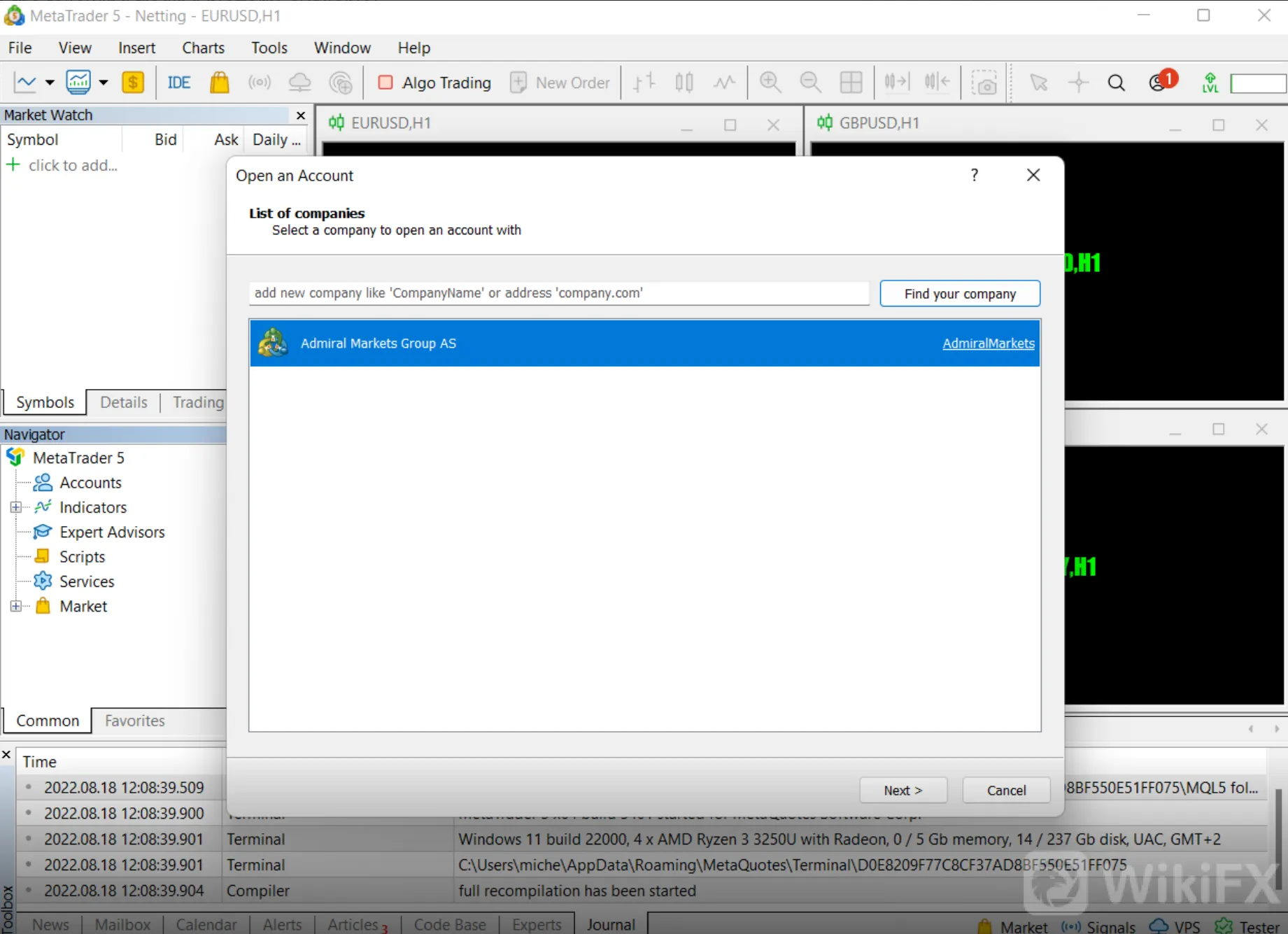Switch chart to candlesticks mode
1288x934 pixels.
point(684,83)
